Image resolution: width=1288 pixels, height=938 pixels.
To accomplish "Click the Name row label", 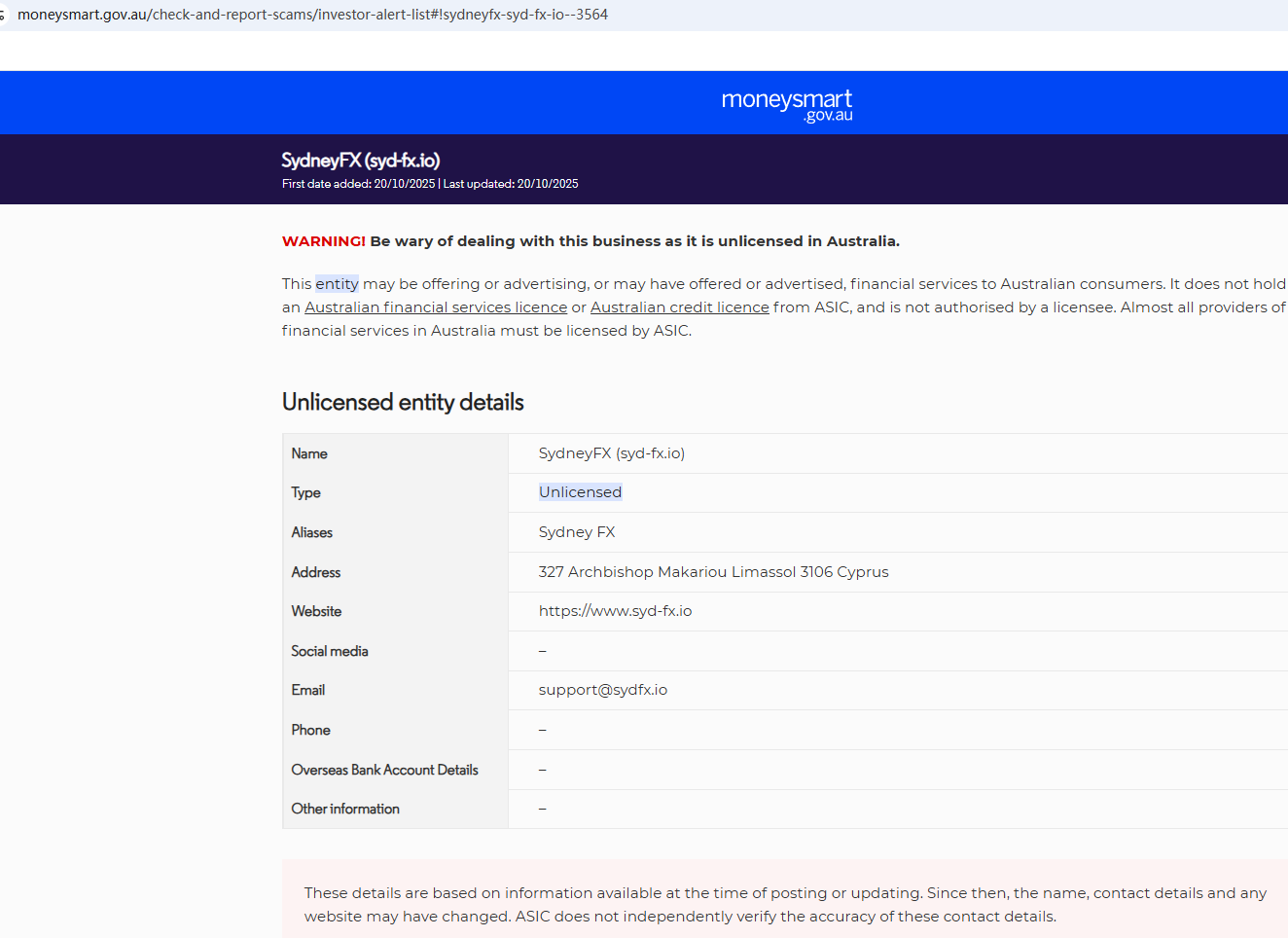I will [309, 453].
